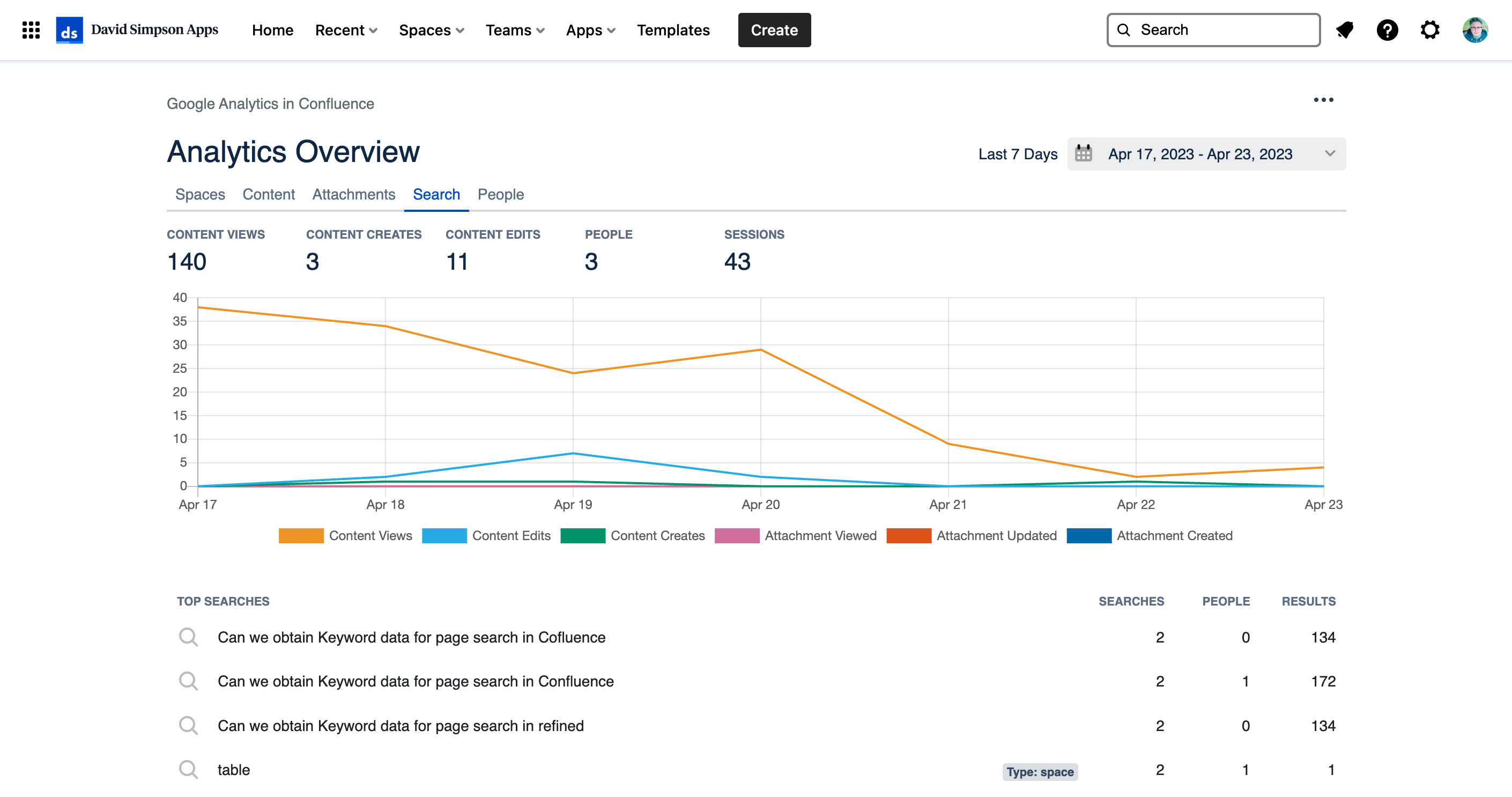The width and height of the screenshot is (1512, 797).
Task: Expand the Spaces dropdown in top nav
Action: click(431, 30)
